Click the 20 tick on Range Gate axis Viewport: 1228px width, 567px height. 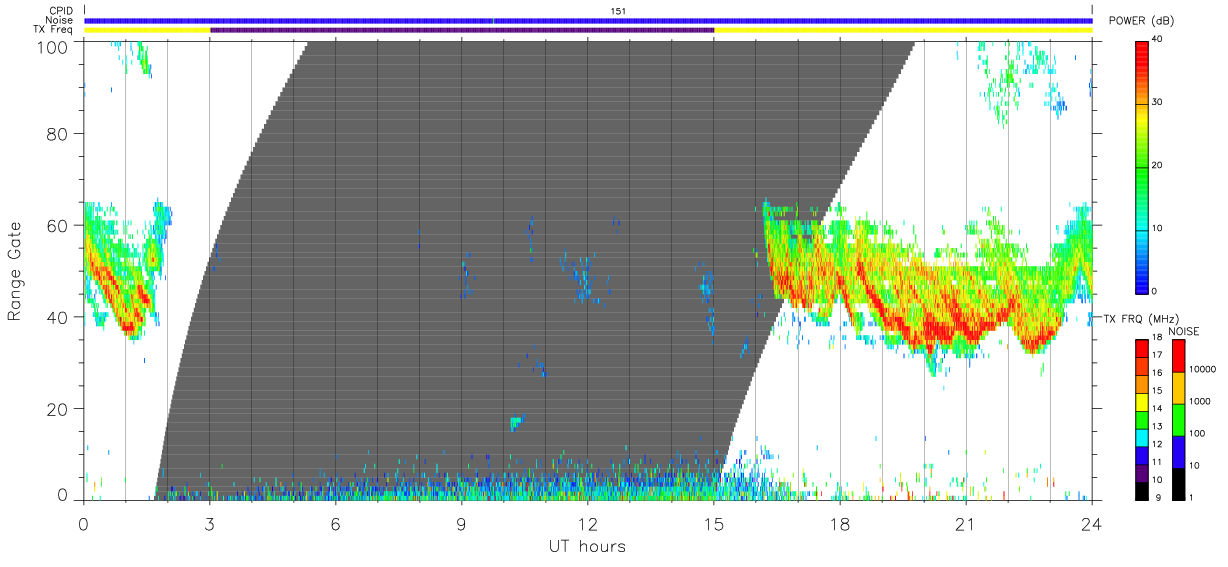56,409
